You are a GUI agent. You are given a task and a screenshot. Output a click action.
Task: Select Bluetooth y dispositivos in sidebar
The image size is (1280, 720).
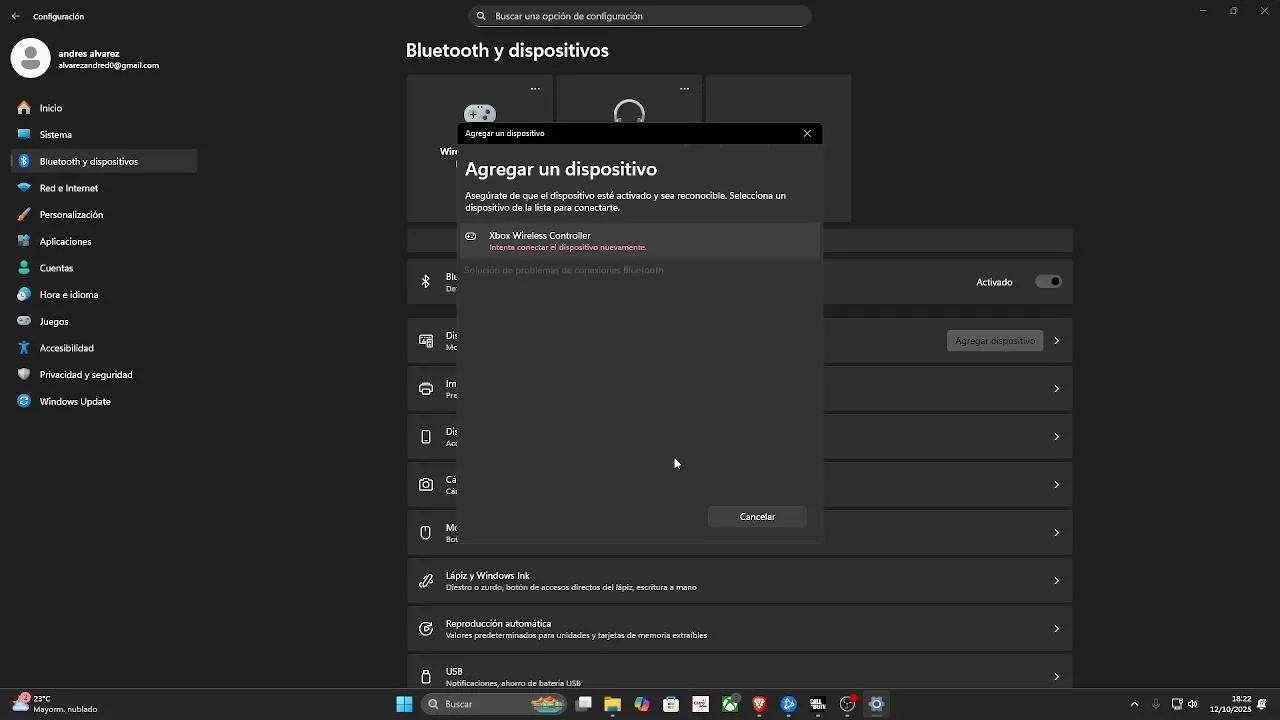tap(104, 161)
